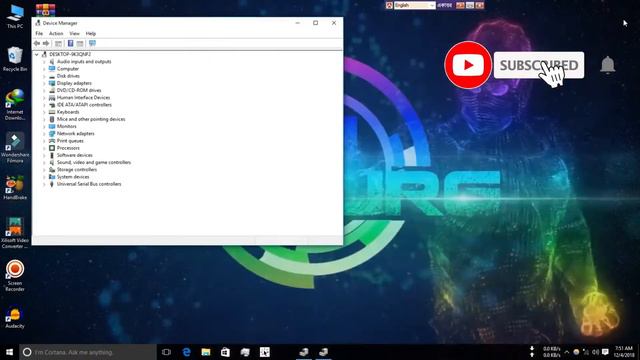Open the HandBrake desktop icon
Image resolution: width=640 pixels, height=360 pixels.
(x=15, y=188)
